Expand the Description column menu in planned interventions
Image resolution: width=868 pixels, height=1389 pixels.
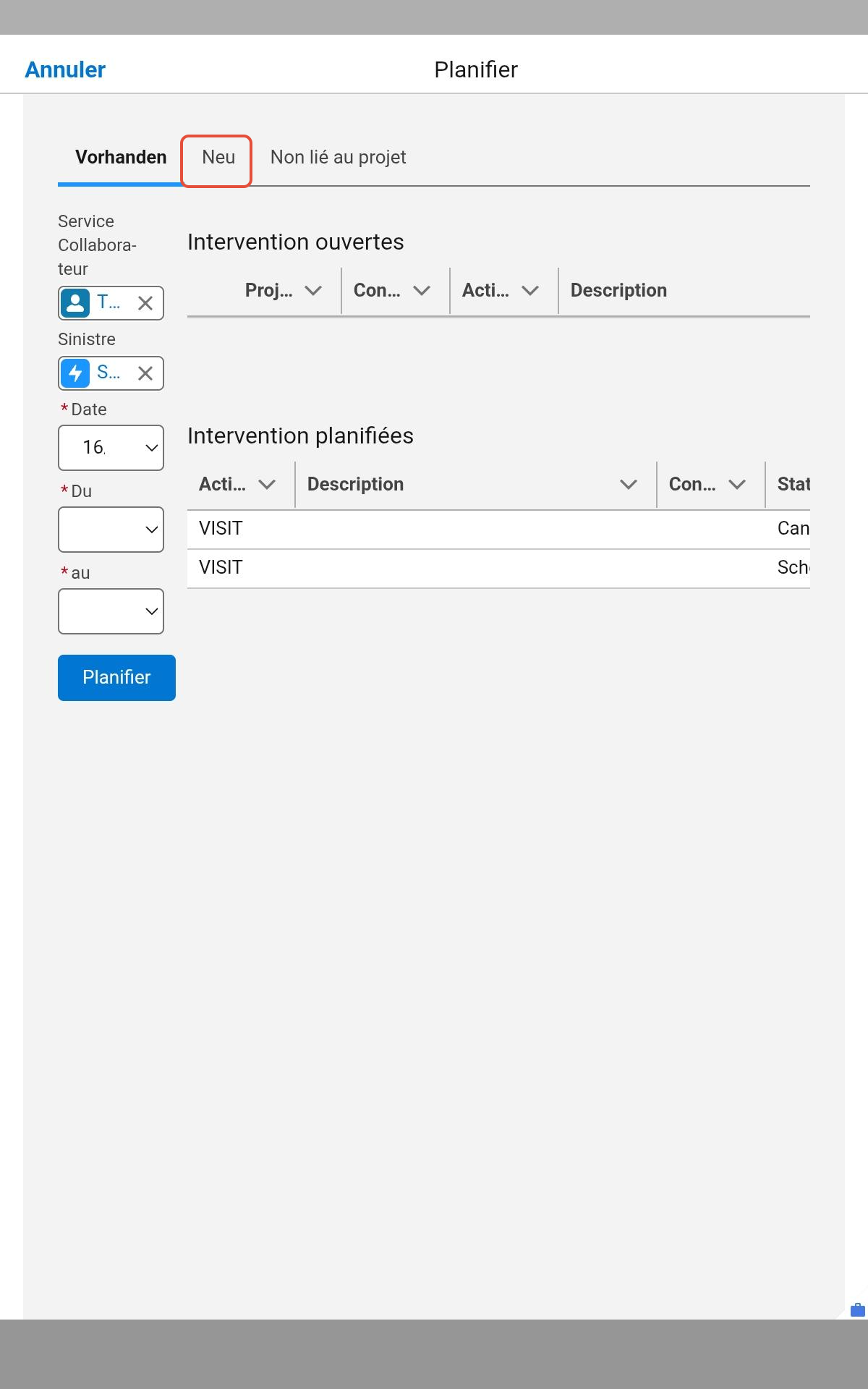629,485
